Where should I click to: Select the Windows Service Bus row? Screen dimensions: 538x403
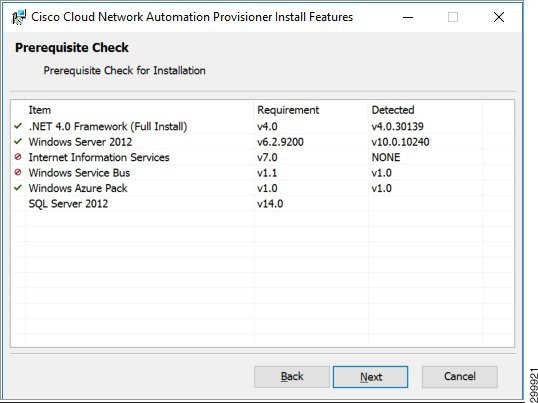(262, 173)
